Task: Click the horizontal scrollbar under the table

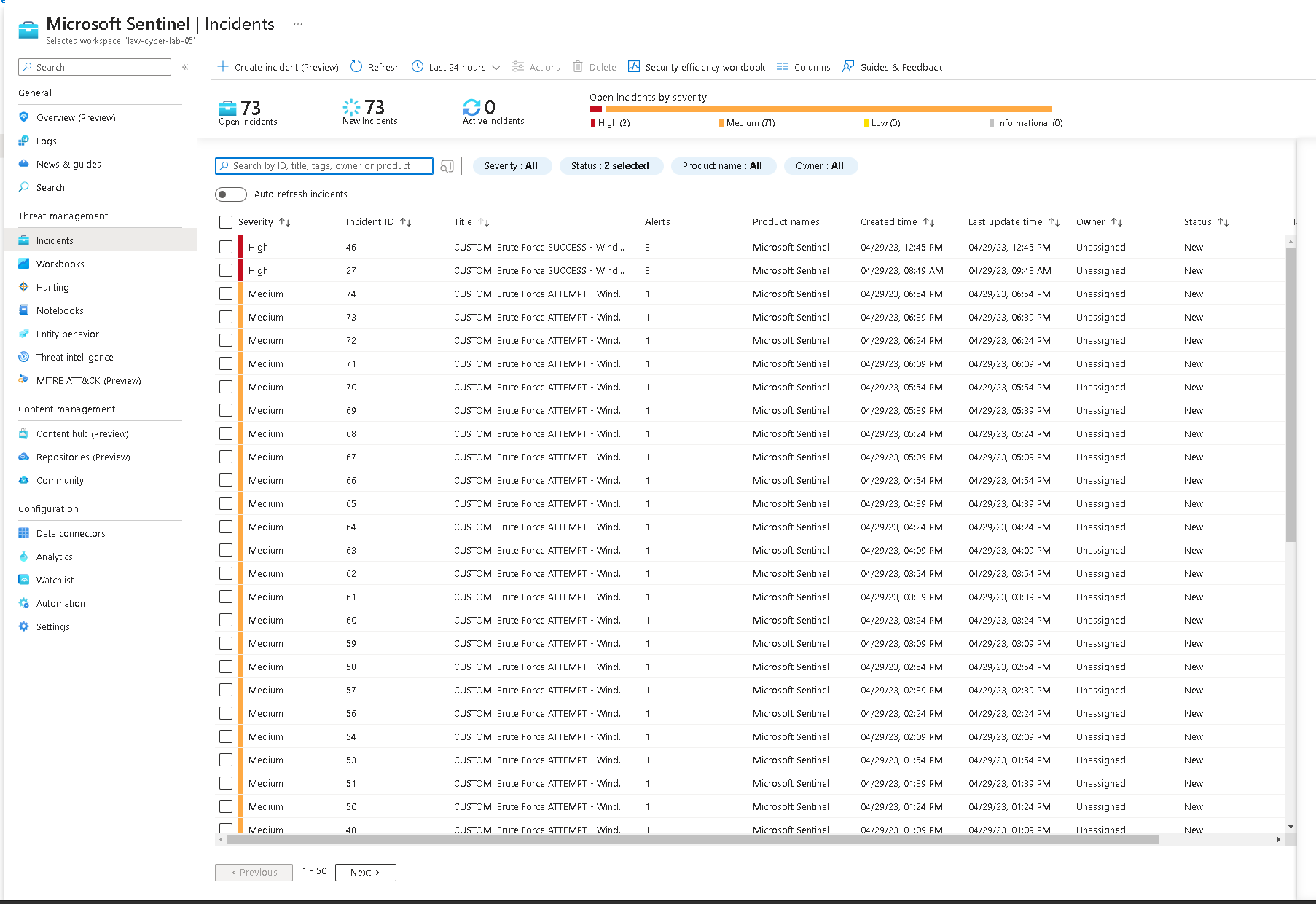Action: pyautogui.click(x=692, y=839)
